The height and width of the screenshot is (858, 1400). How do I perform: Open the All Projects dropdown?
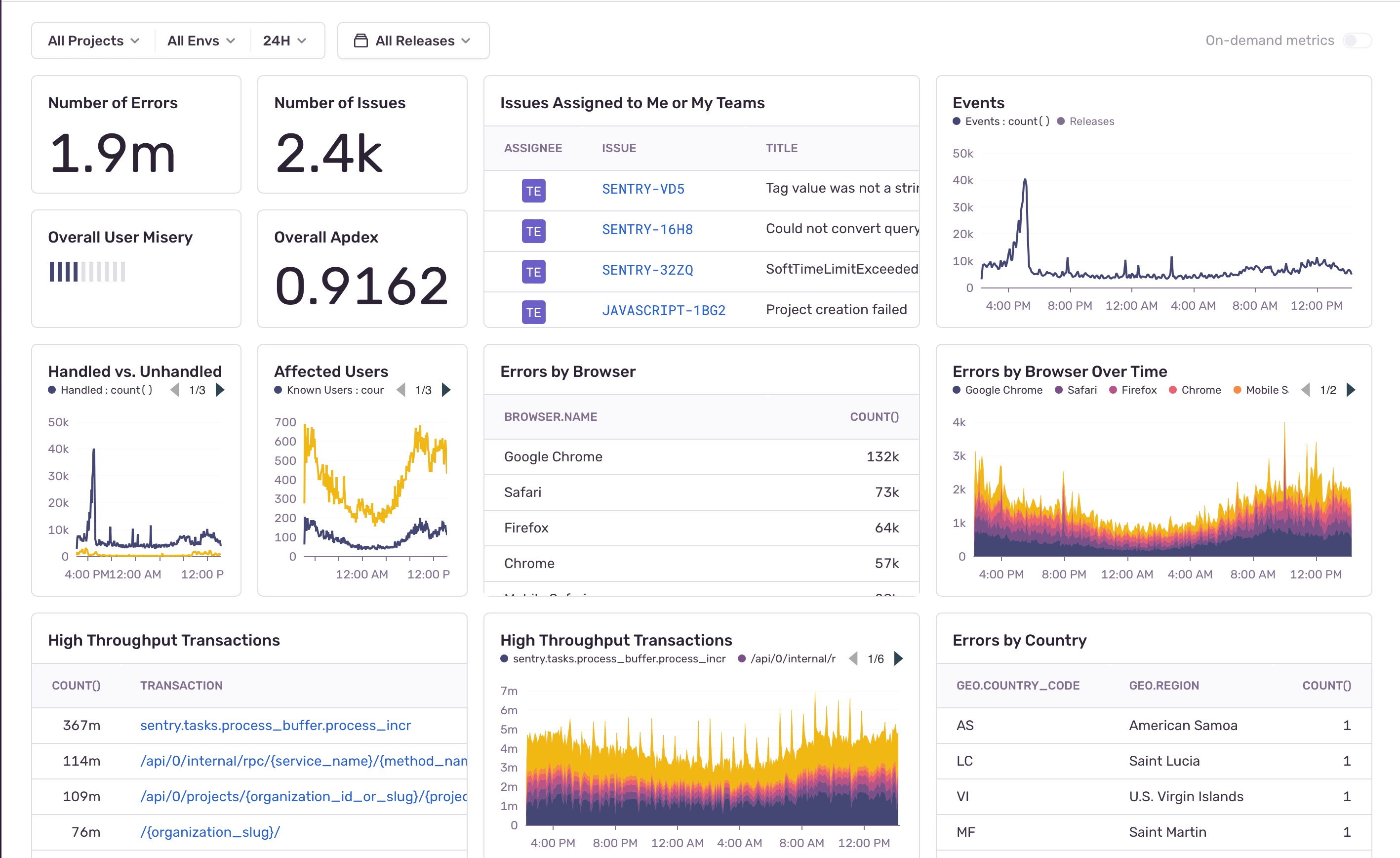[93, 41]
